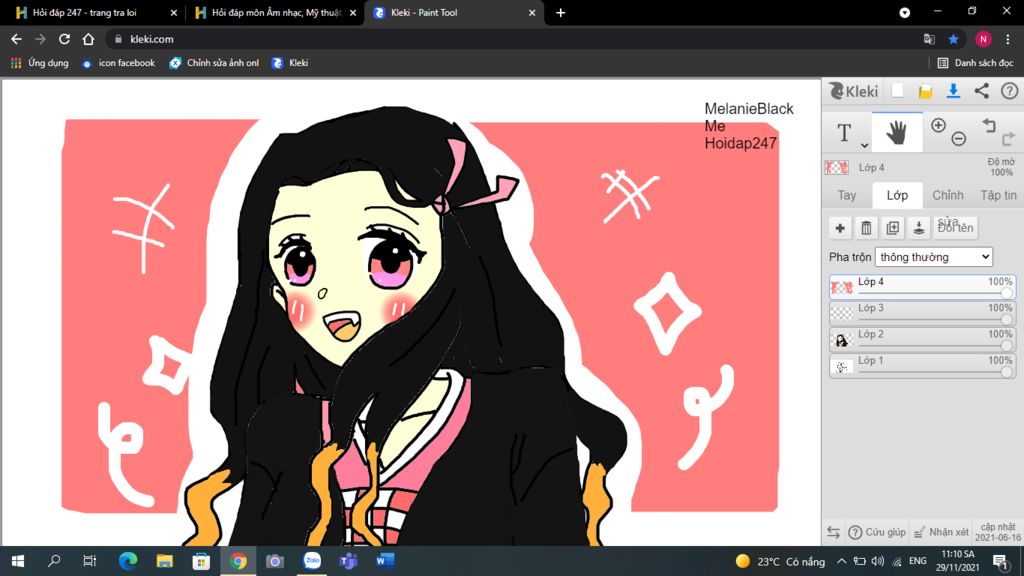Open Windows Start menu
The width and height of the screenshot is (1024, 576).
(18, 561)
